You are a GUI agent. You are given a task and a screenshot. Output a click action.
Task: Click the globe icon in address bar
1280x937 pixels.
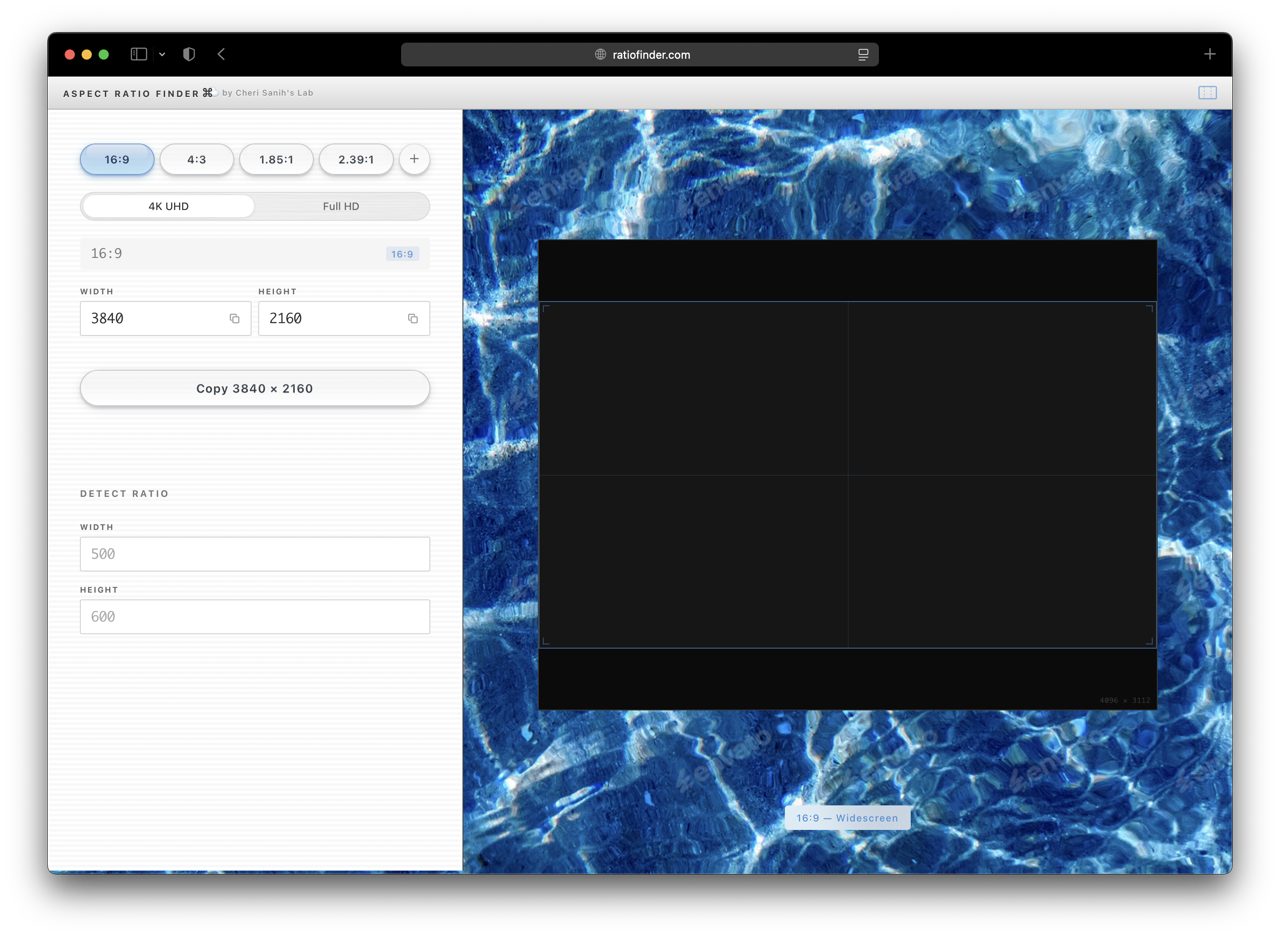point(601,55)
